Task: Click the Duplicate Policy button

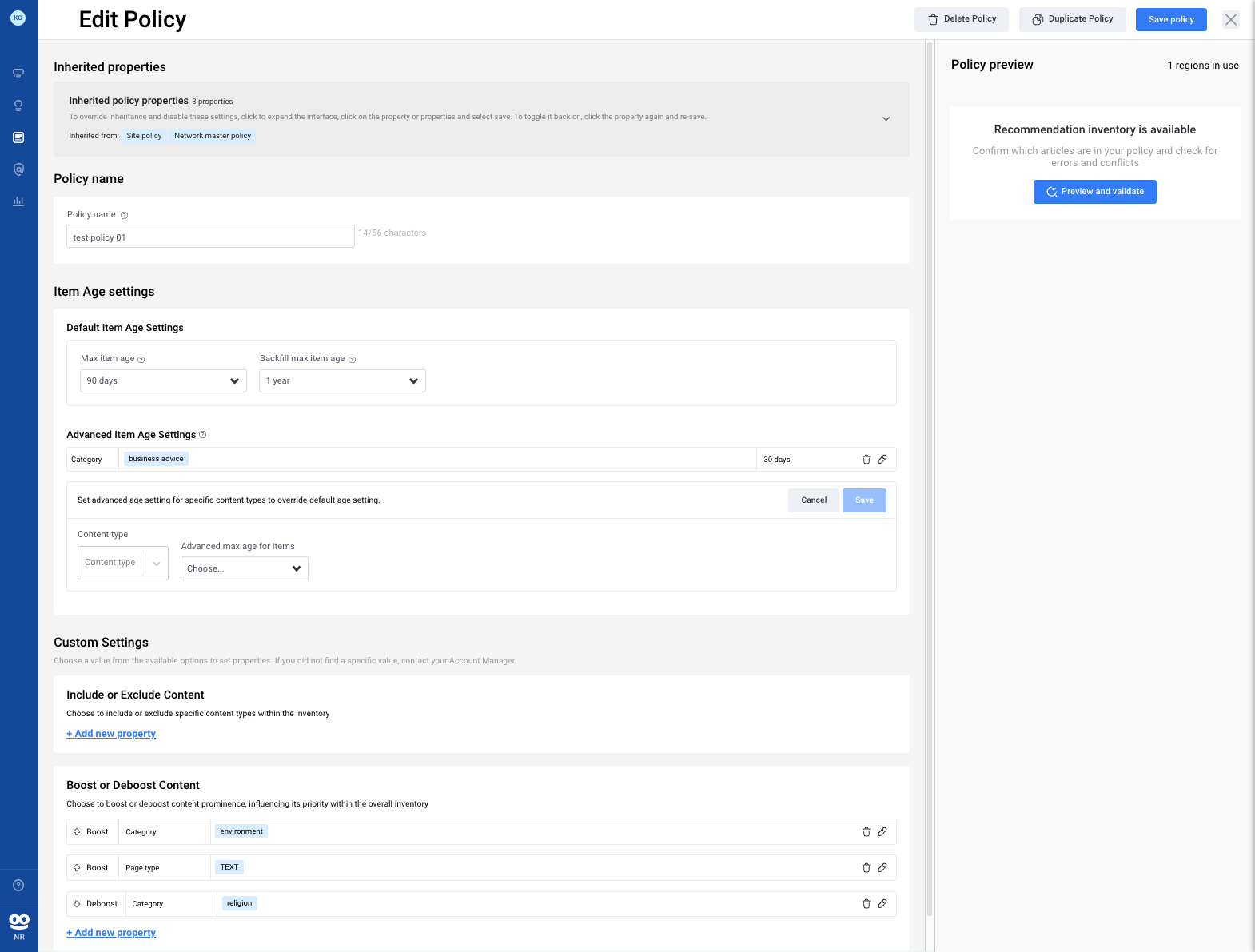Action: click(1073, 19)
